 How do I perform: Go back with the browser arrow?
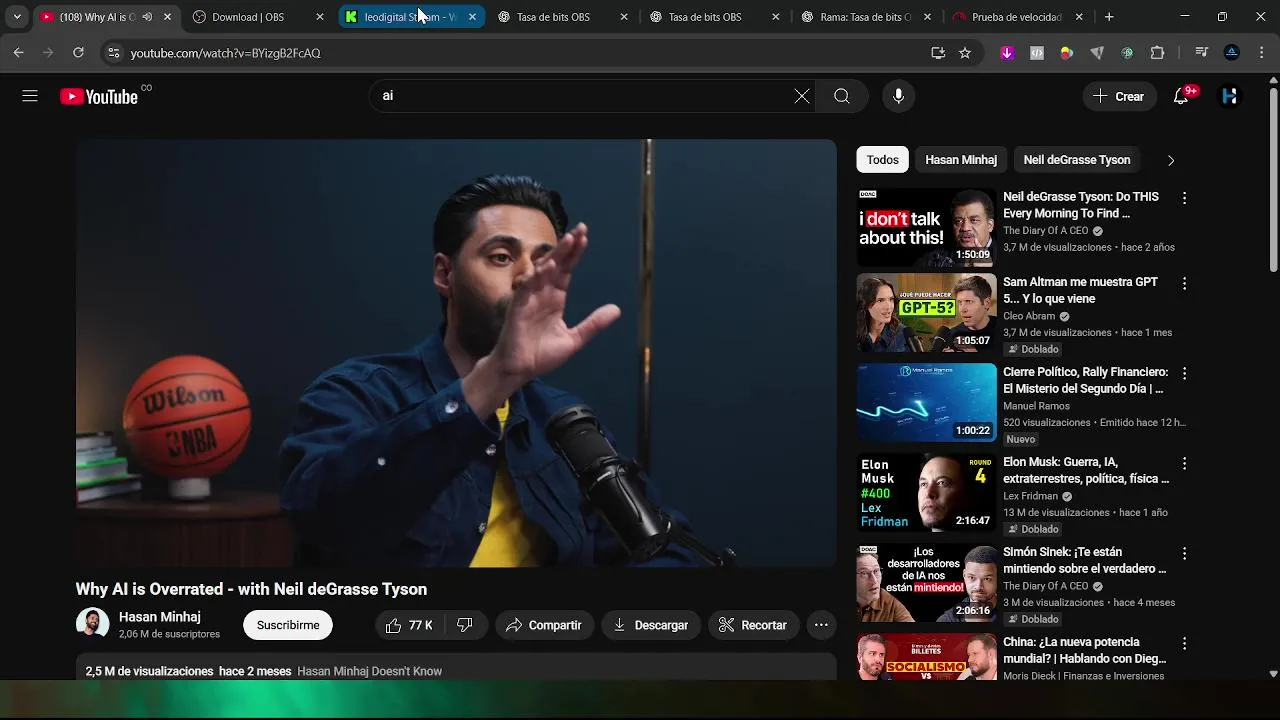[x=18, y=53]
